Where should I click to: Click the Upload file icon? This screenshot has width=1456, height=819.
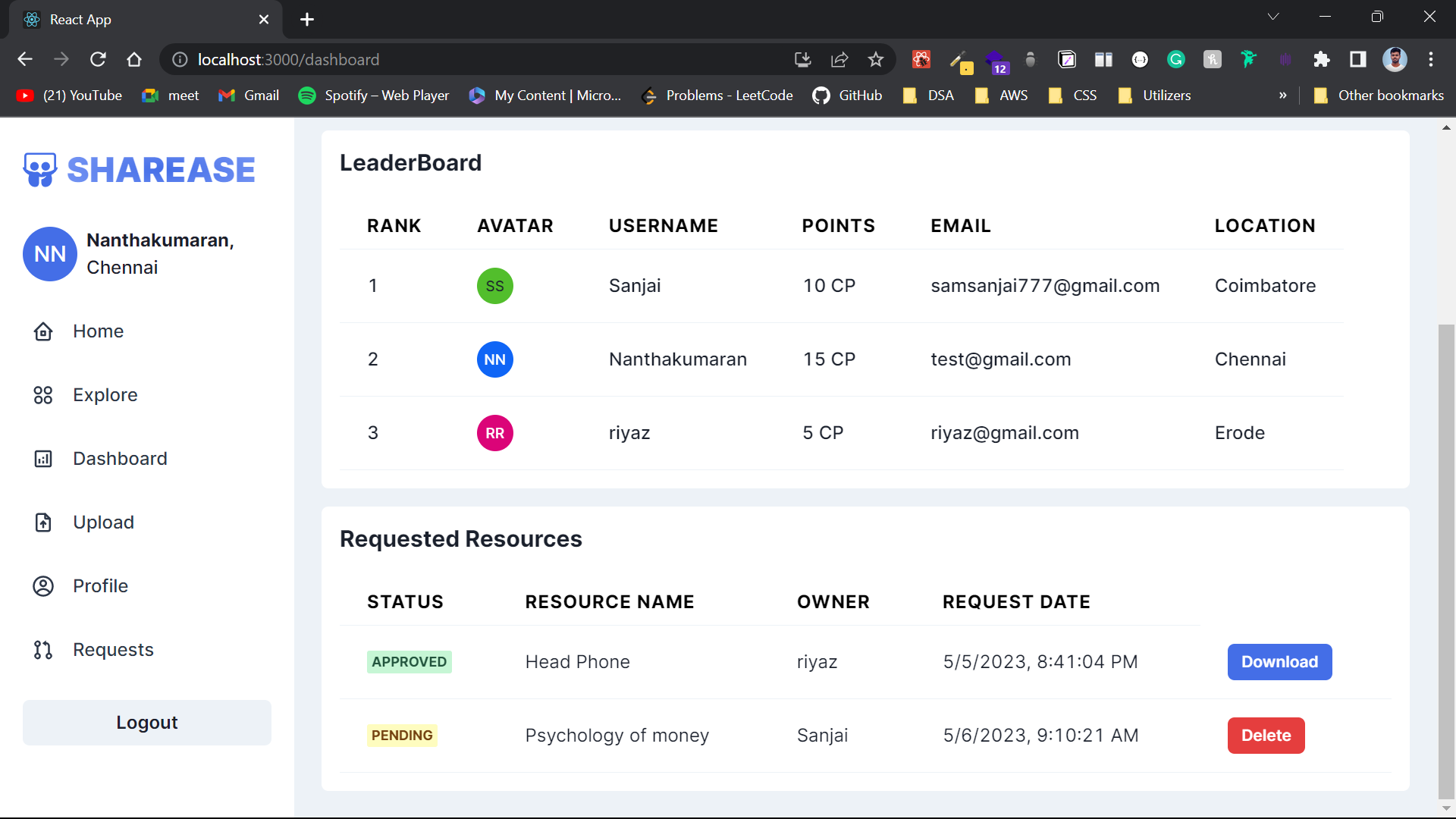pos(43,522)
